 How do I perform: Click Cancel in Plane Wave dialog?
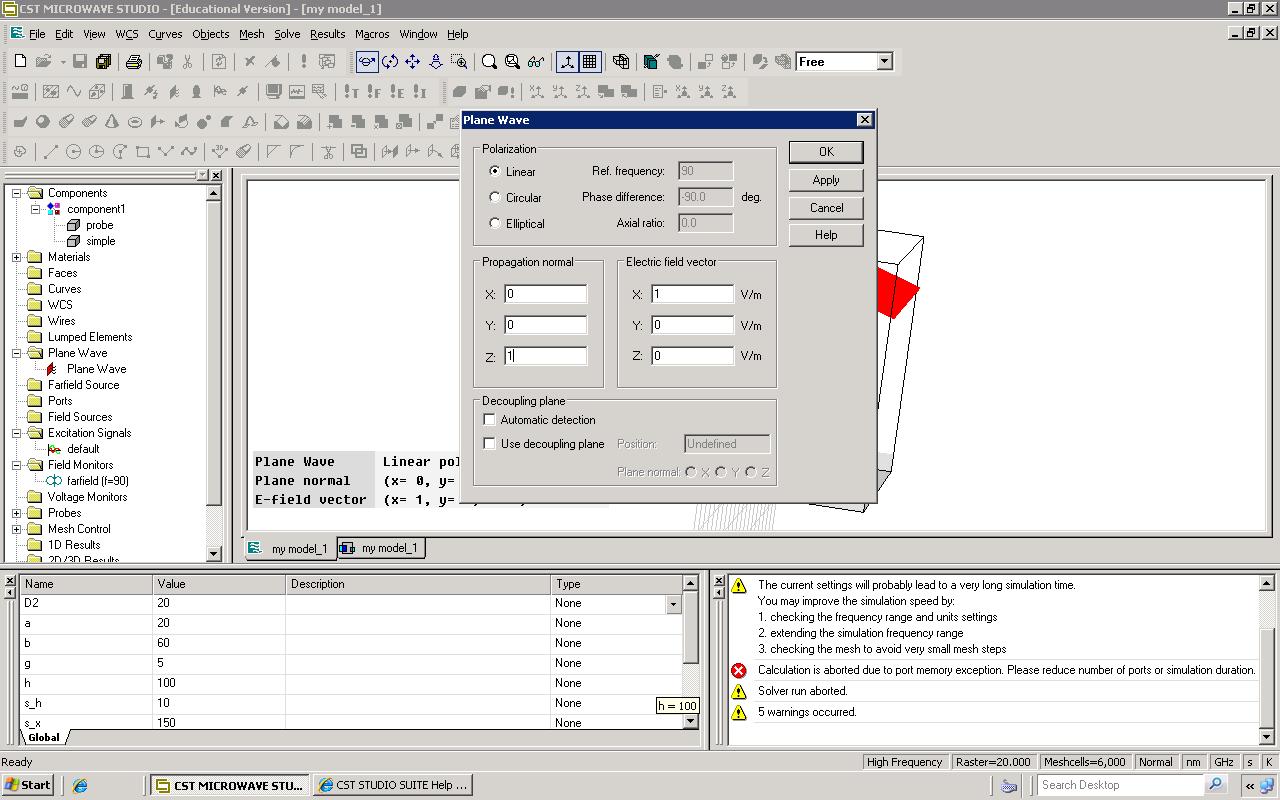826,208
